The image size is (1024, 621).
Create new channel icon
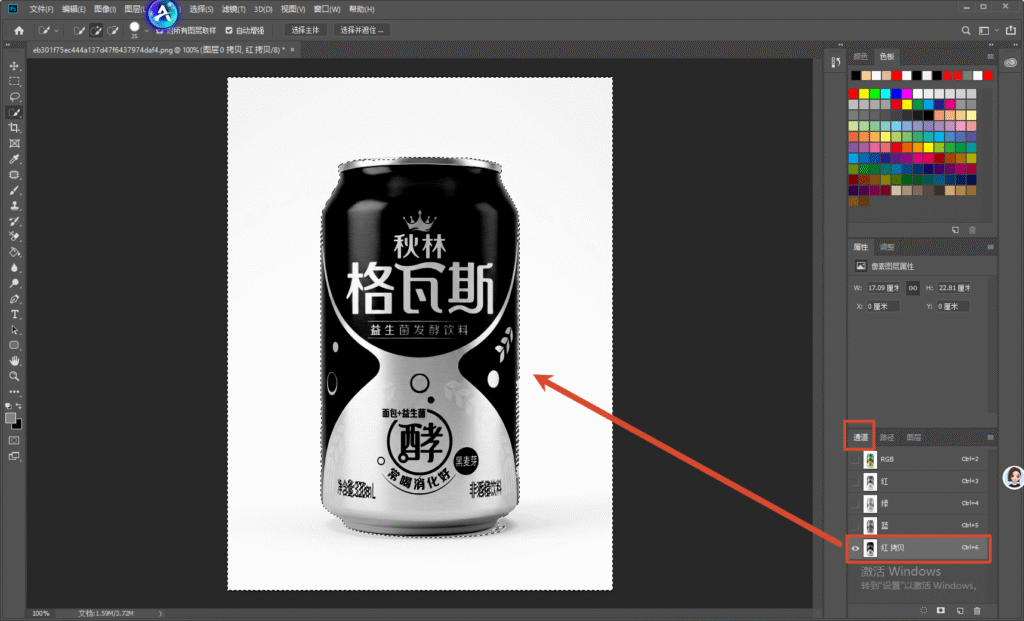959,611
